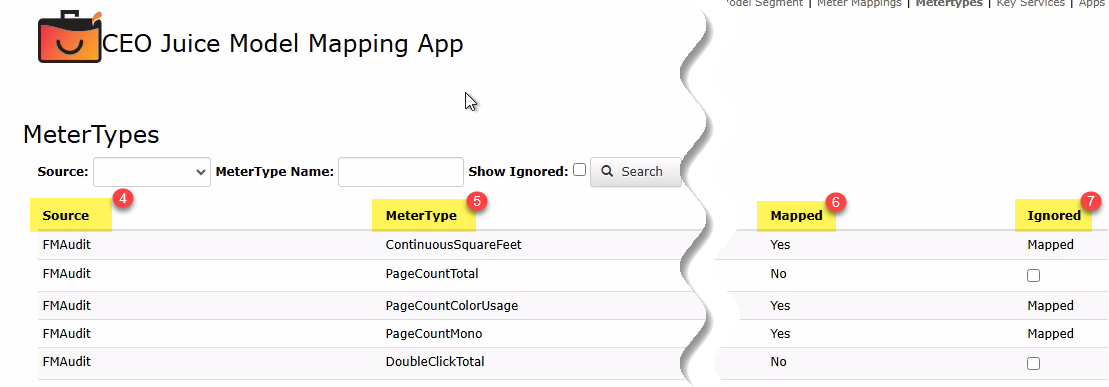The image size is (1109, 387).
Task: Toggle the Show Ignored checkbox
Action: [x=579, y=170]
